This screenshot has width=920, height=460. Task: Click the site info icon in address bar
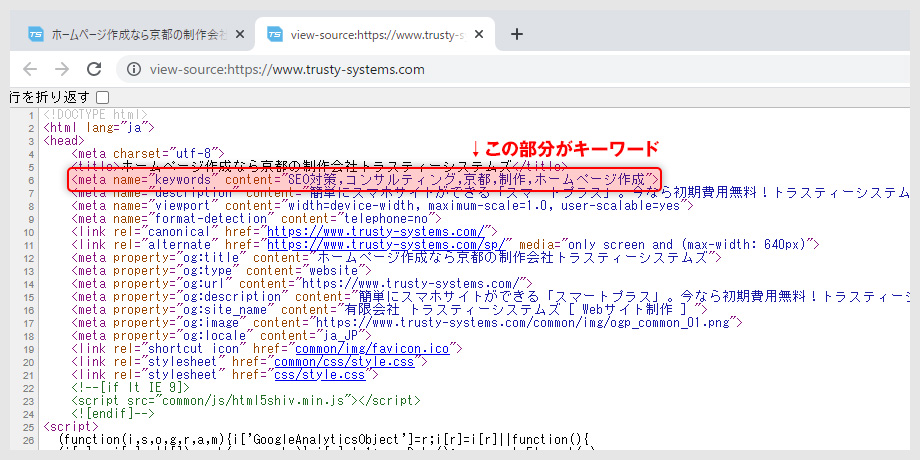coord(134,70)
